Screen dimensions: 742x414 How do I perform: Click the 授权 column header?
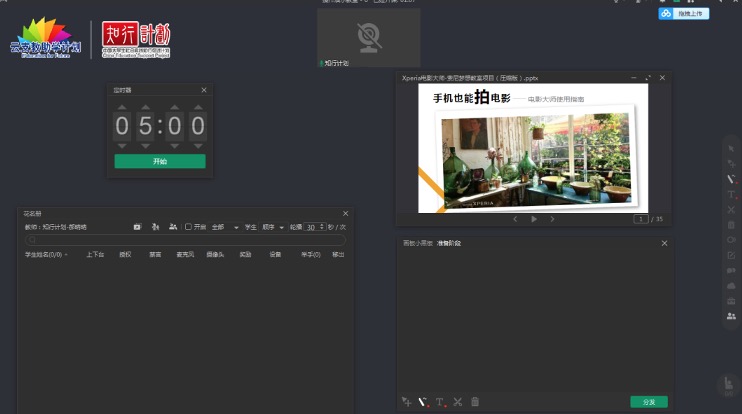tap(125, 255)
